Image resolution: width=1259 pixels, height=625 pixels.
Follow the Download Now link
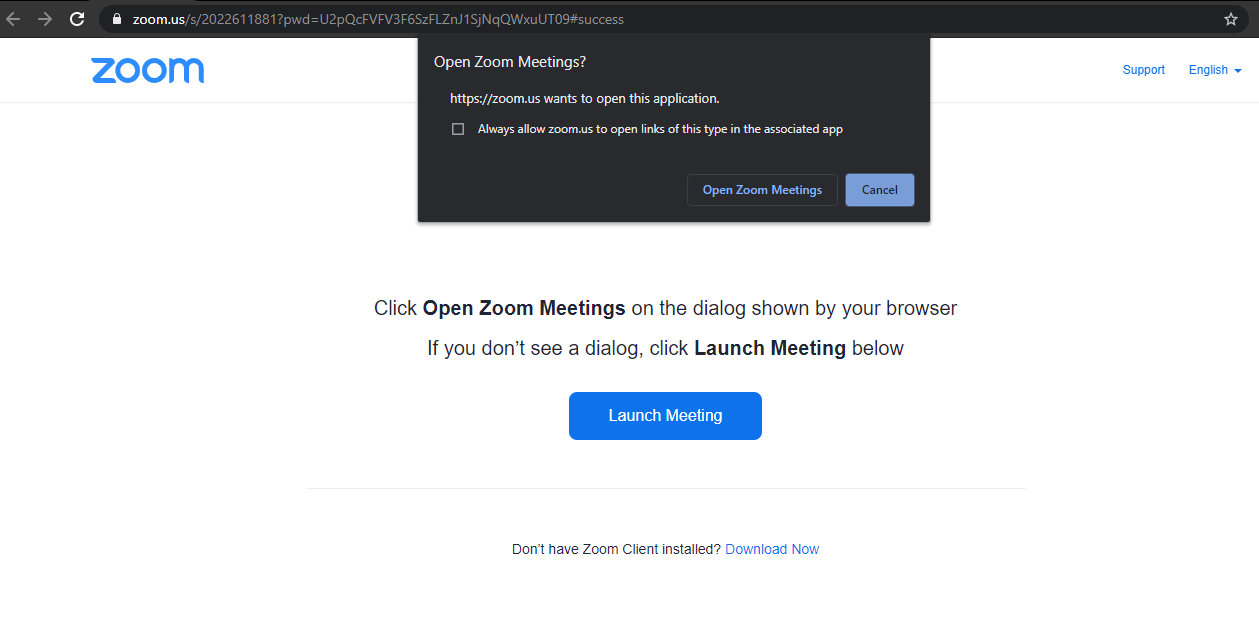tap(771, 549)
